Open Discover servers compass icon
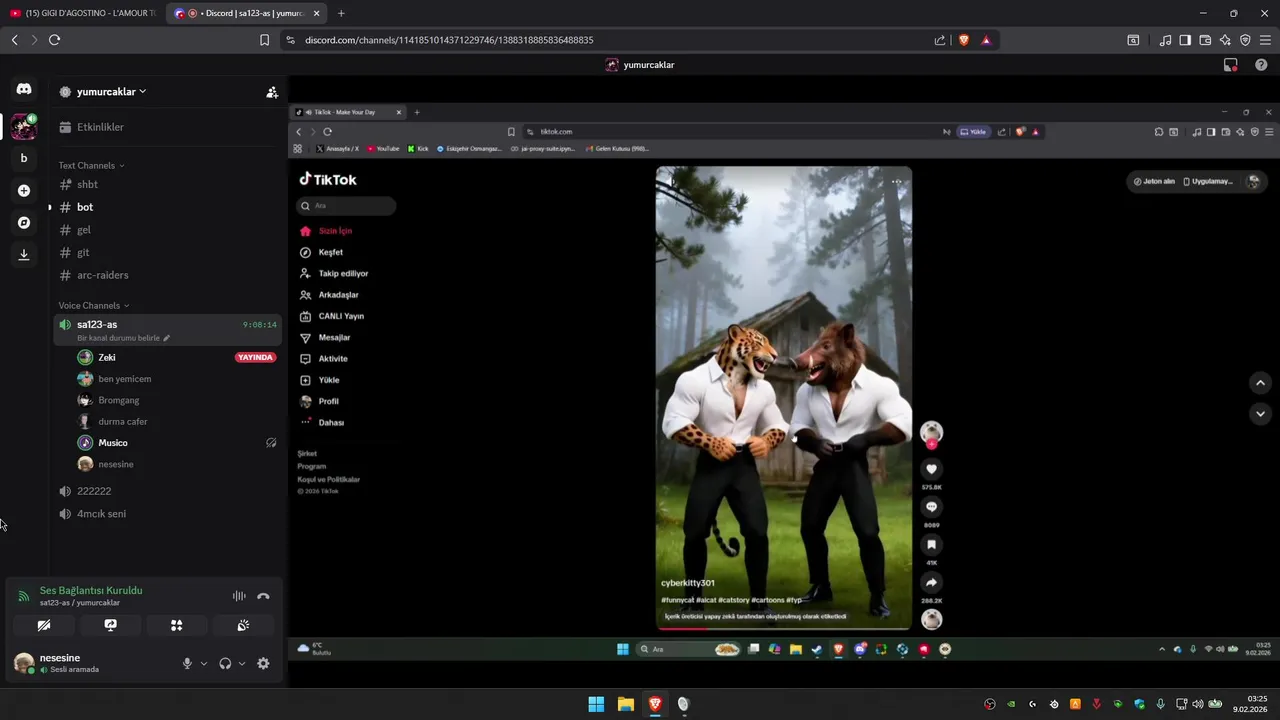Screen dimensions: 1280x720 tap(24, 222)
